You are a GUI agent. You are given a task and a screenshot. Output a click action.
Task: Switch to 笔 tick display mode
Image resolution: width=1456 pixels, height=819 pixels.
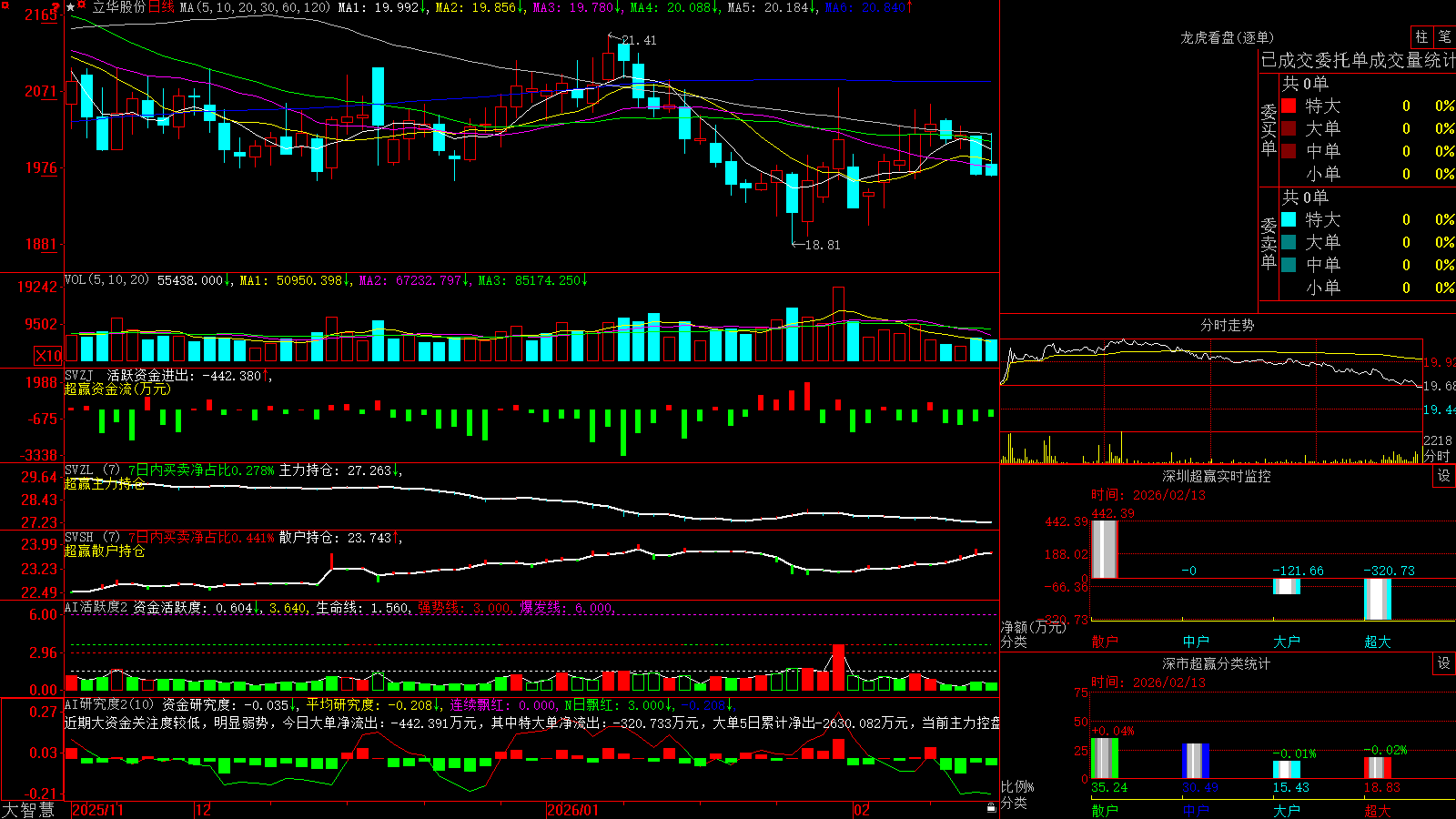(x=1444, y=36)
